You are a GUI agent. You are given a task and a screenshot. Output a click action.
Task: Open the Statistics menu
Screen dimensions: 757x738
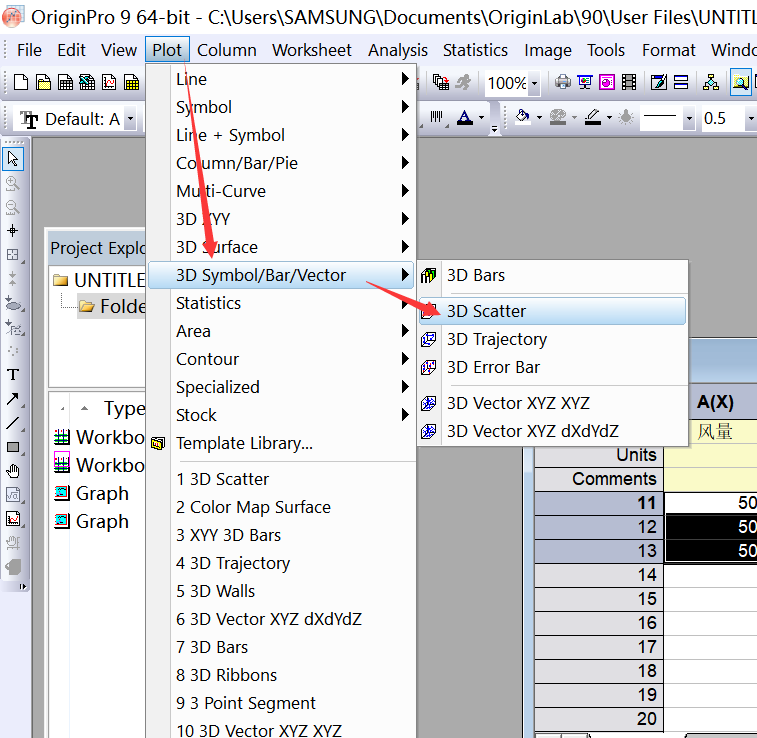click(475, 50)
